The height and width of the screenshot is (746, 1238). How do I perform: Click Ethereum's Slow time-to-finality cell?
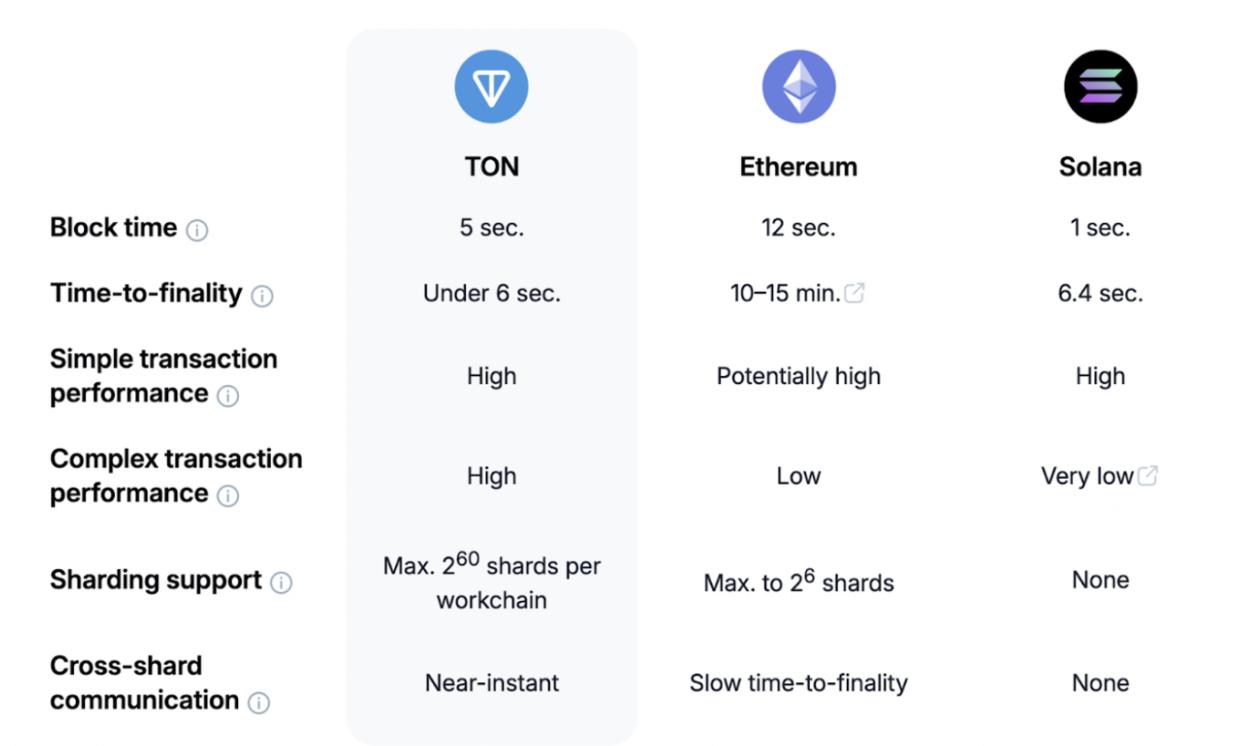(x=798, y=683)
